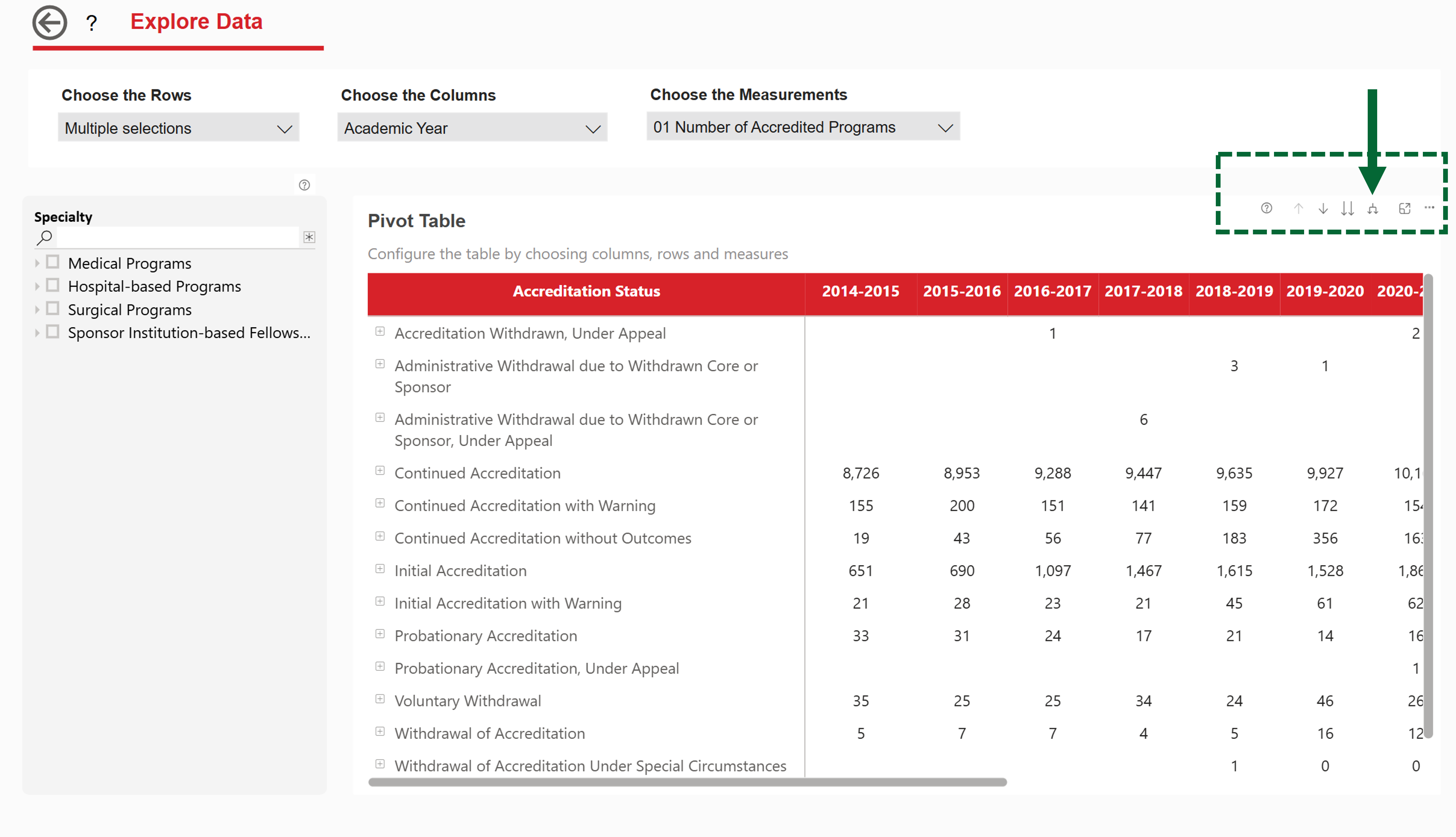The width and height of the screenshot is (1456, 837).
Task: Select the 1,615 cell under 2018-2019
Action: point(1234,571)
